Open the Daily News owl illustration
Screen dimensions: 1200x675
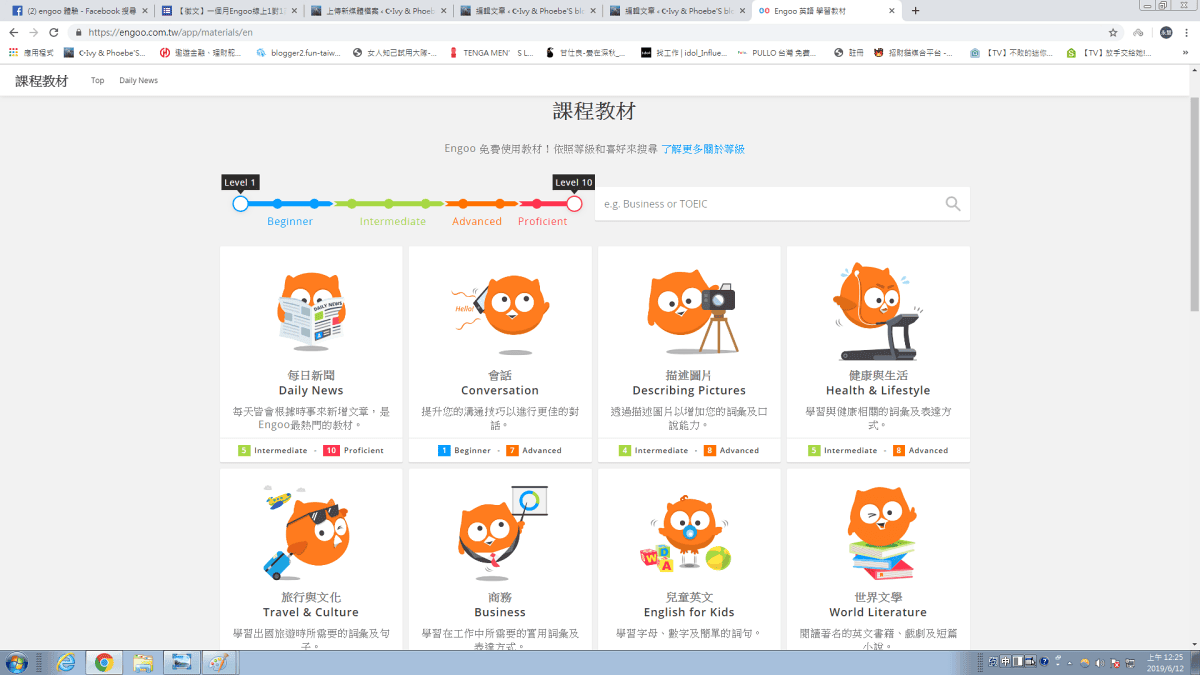pos(311,312)
